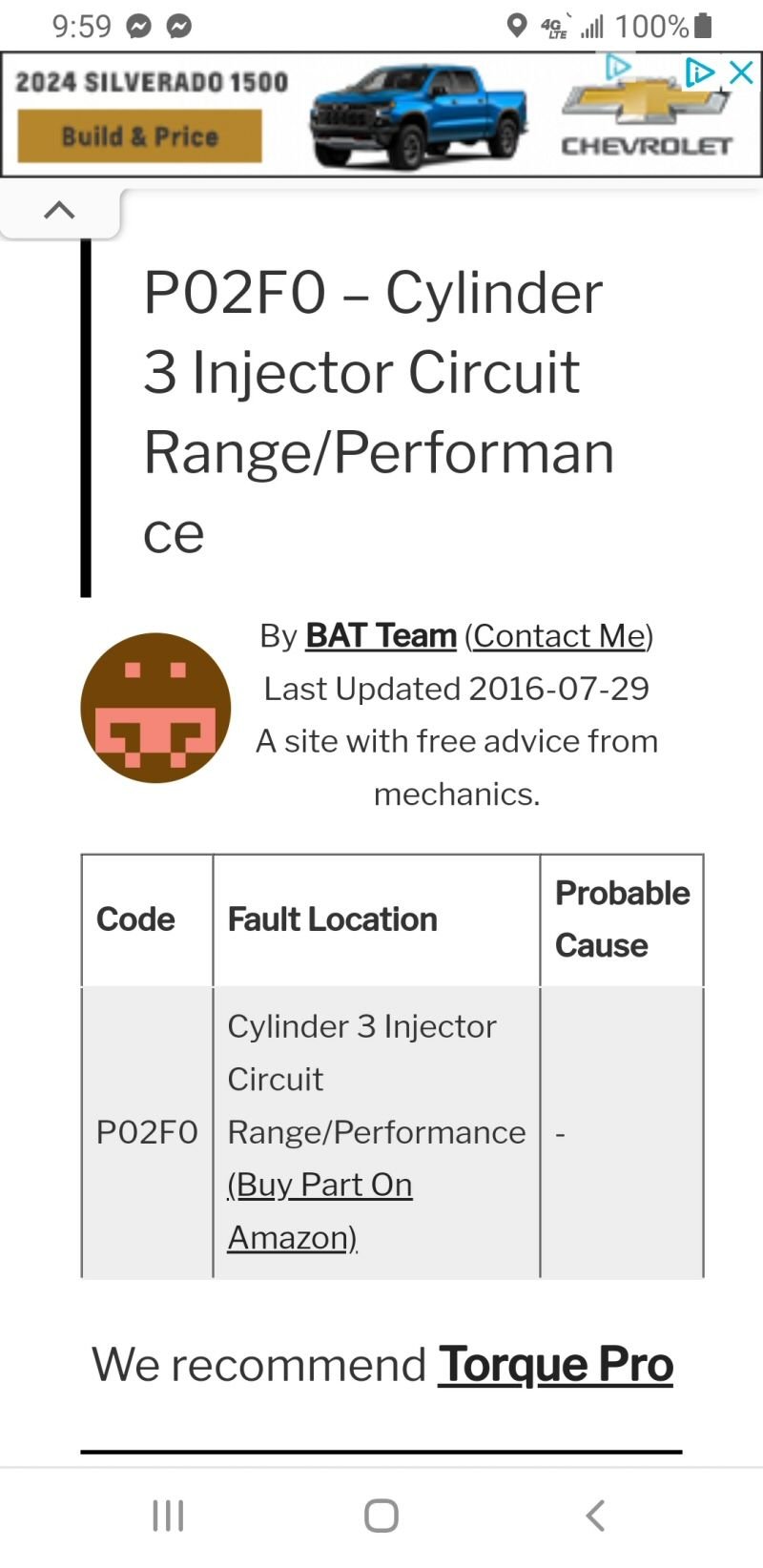763x1568 pixels.
Task: Open the BAT Team author link
Action: 380,635
